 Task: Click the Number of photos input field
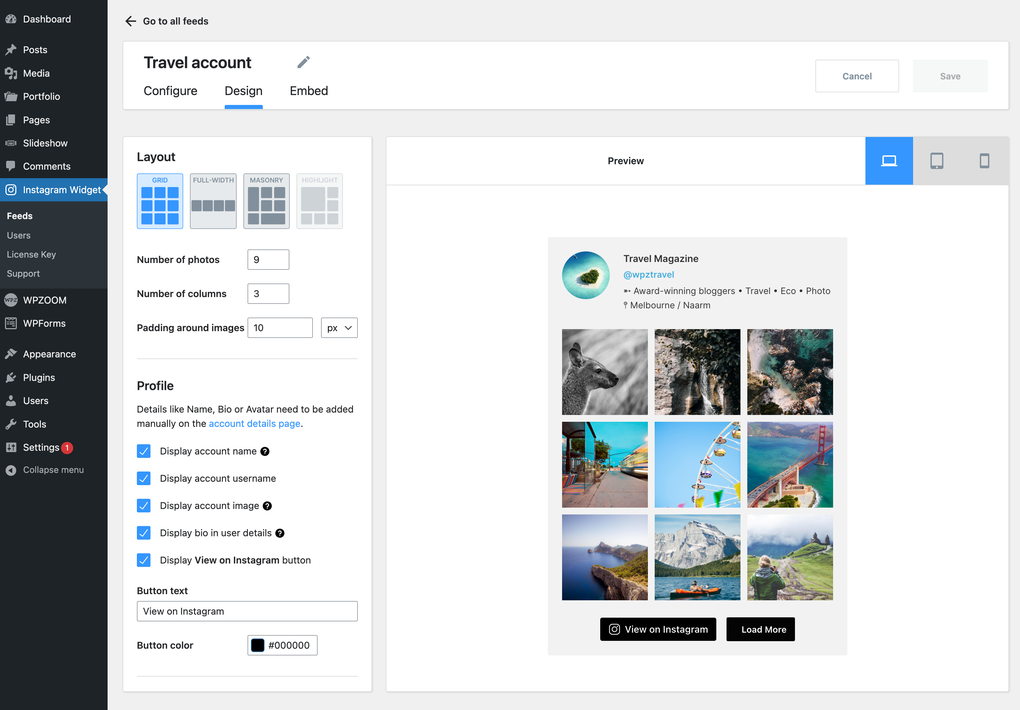tap(268, 259)
